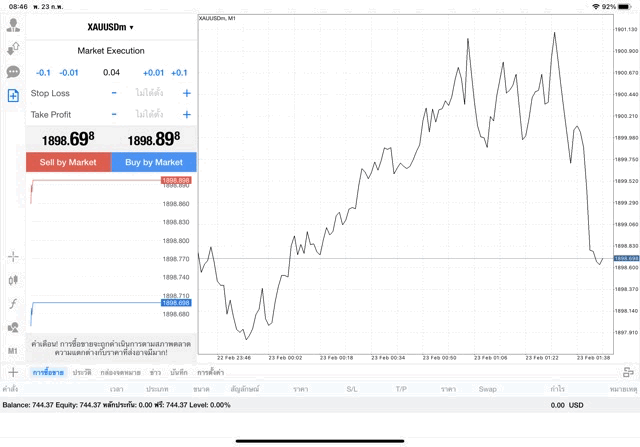The image size is (640, 447).
Task: Click the plus icon at bottom-left
Action: (13, 372)
